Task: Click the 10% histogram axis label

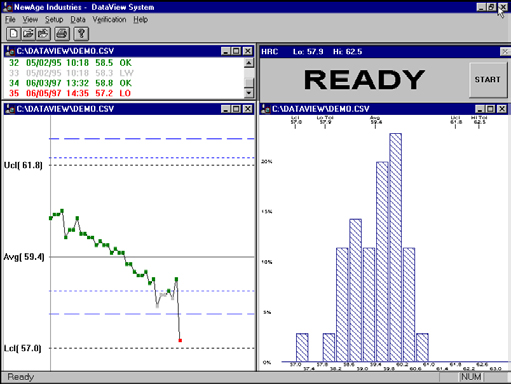Action: click(x=266, y=262)
